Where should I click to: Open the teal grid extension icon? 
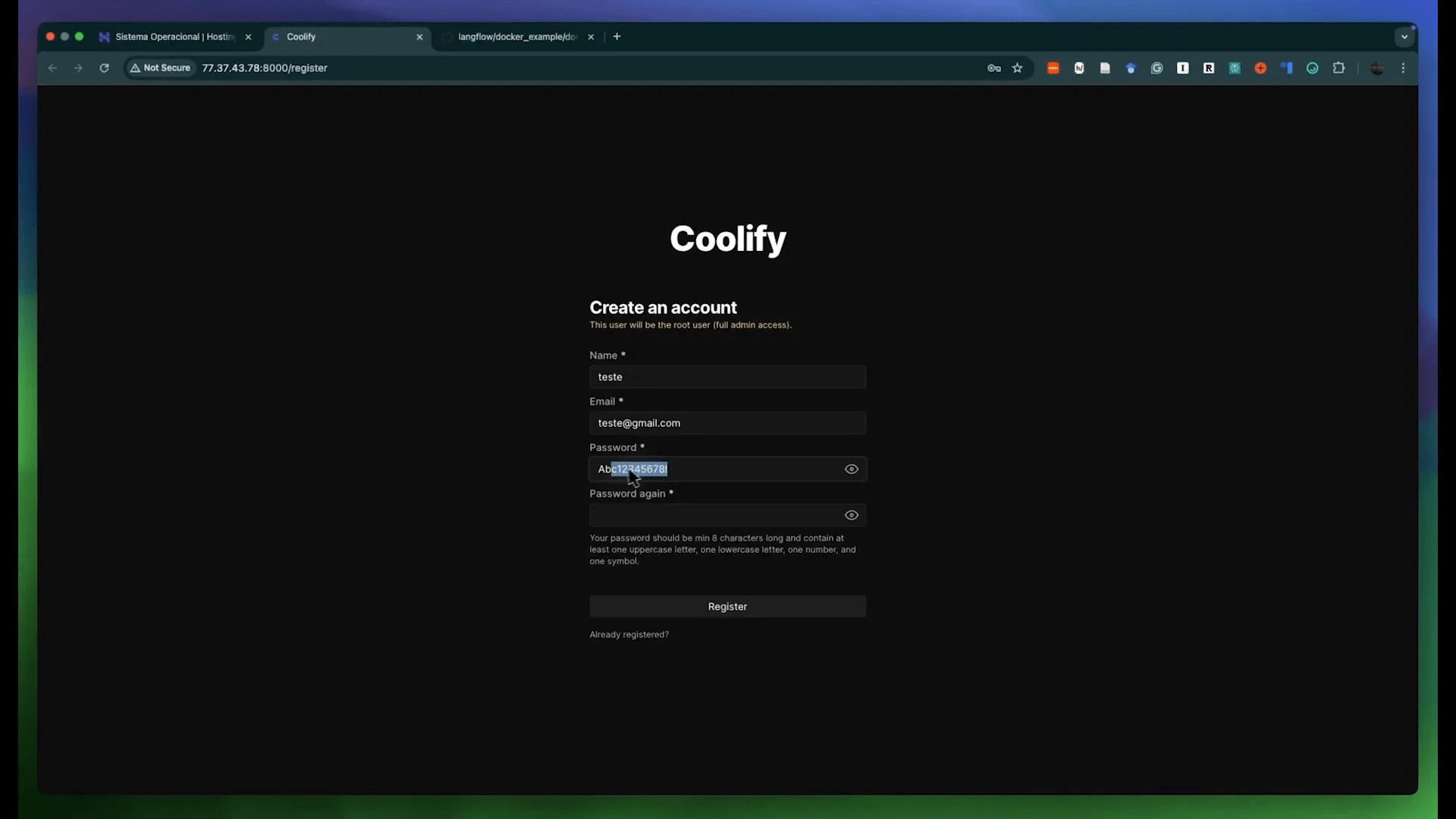click(x=1235, y=68)
